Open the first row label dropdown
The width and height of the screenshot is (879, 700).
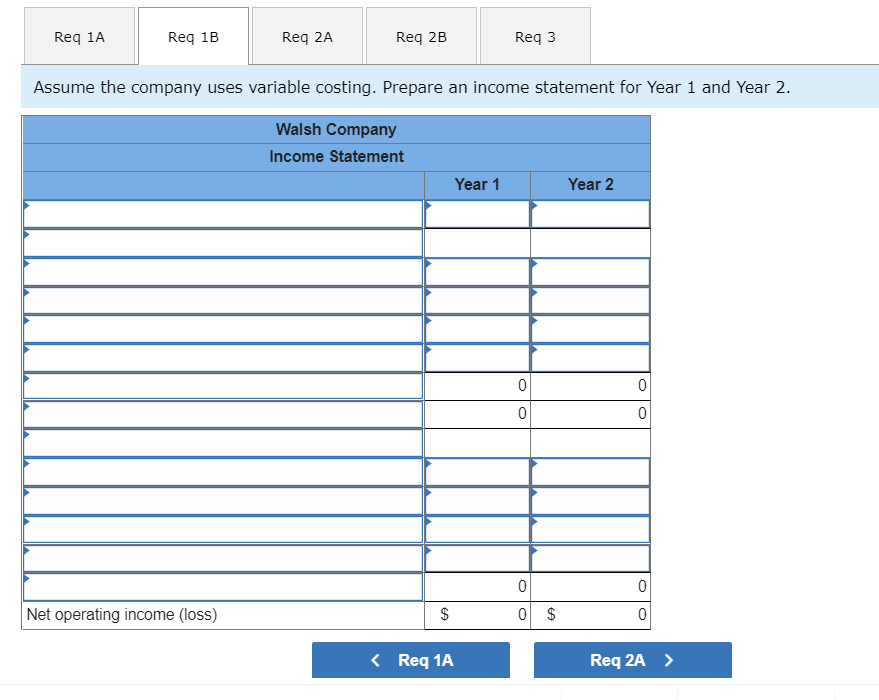tap(223, 214)
